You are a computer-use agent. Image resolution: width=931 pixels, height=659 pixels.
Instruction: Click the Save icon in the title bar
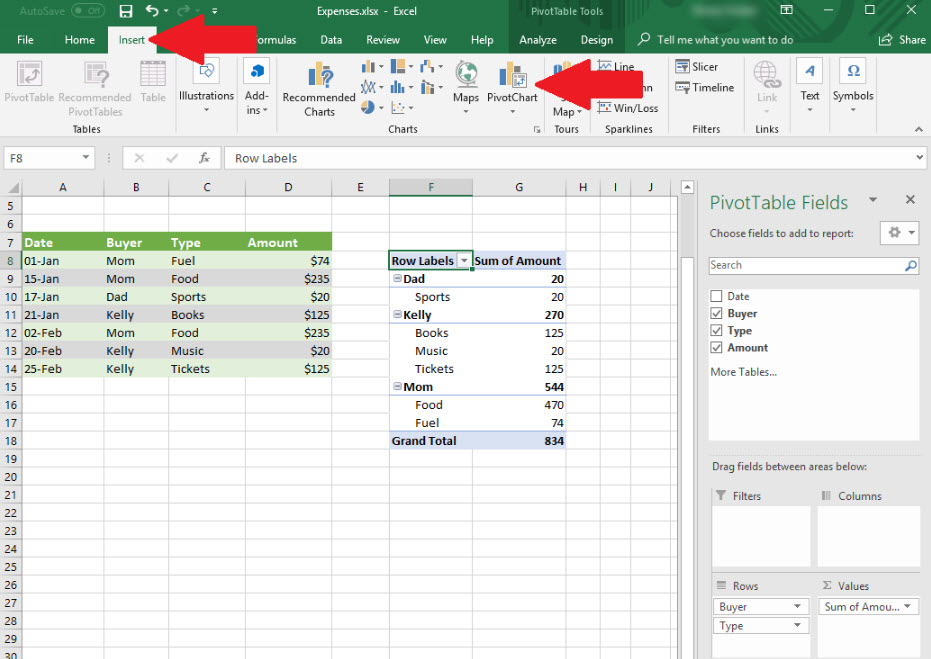point(126,11)
